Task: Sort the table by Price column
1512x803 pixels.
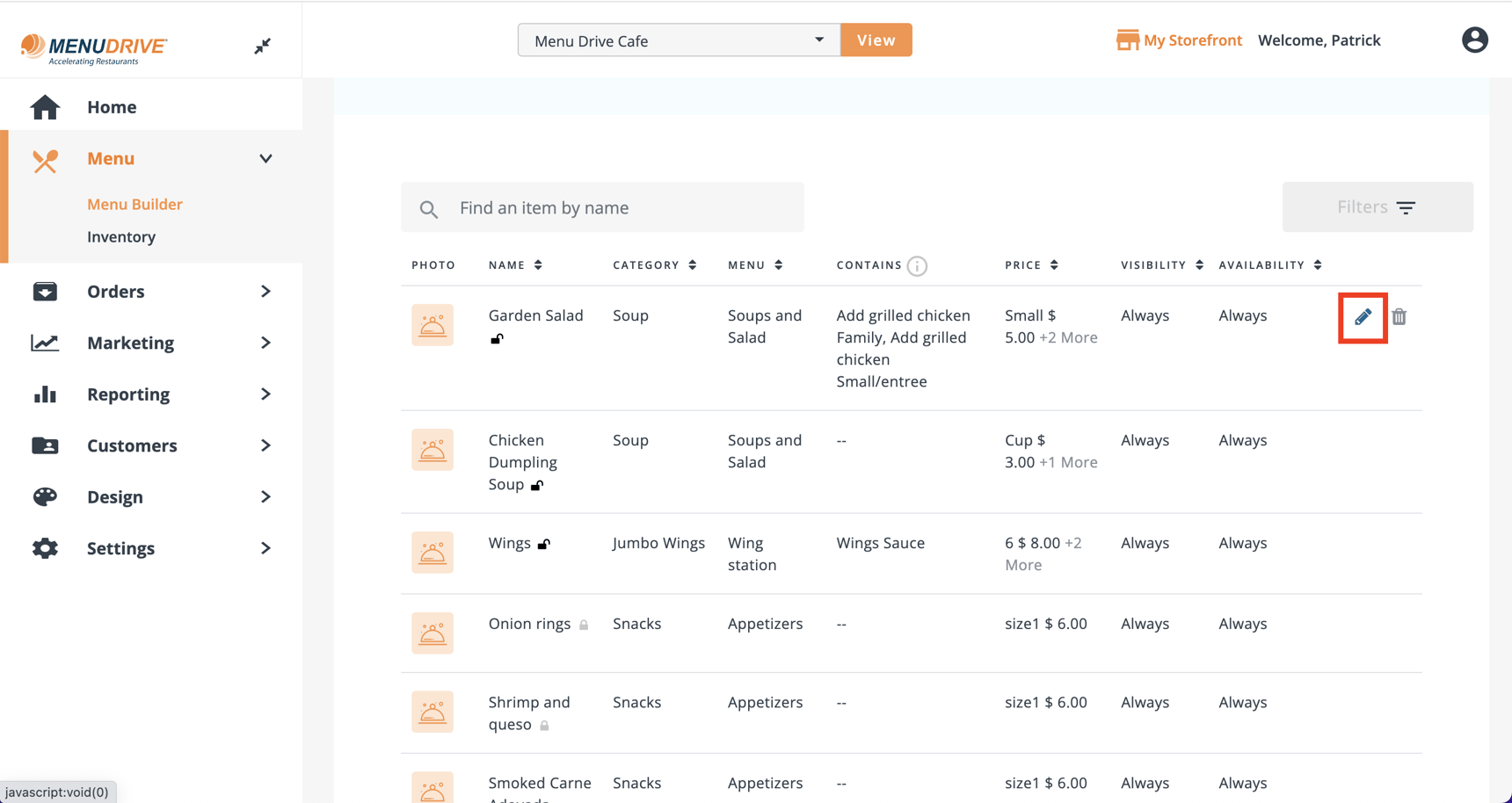Action: tap(1053, 265)
